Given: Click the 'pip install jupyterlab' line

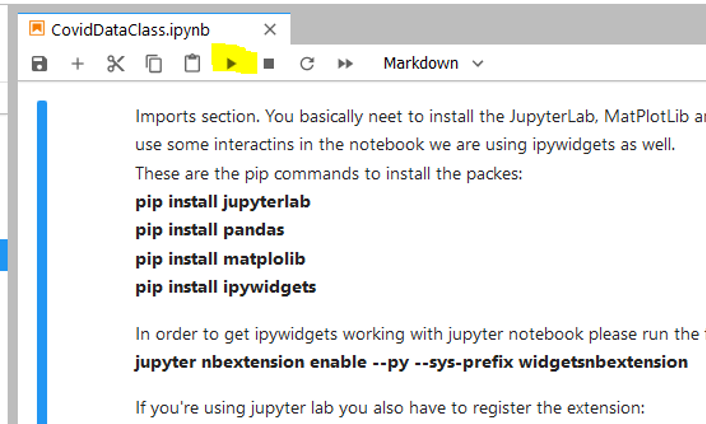Looking at the screenshot, I should click(223, 201).
